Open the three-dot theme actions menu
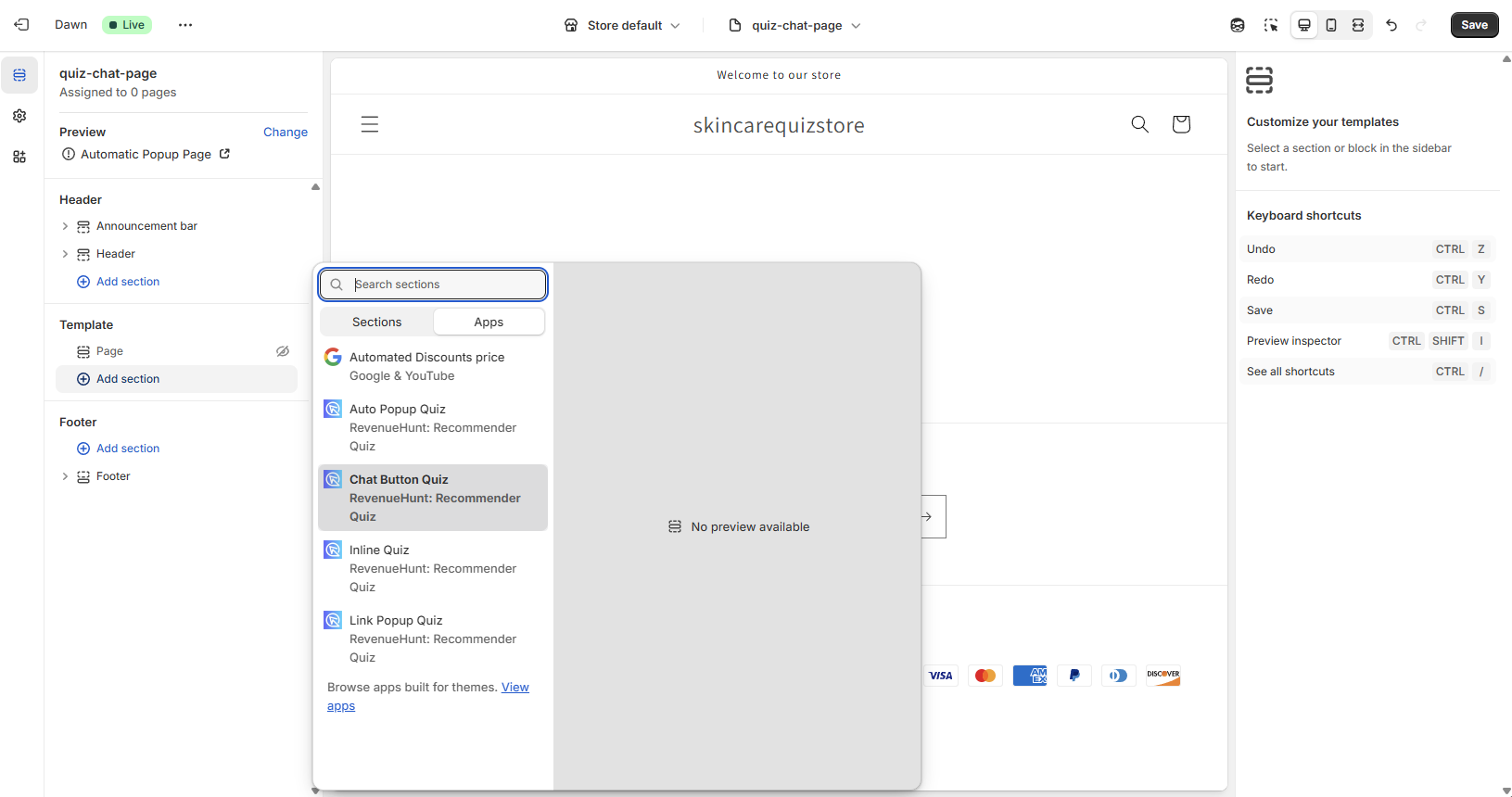Image resolution: width=1512 pixels, height=797 pixels. (185, 25)
